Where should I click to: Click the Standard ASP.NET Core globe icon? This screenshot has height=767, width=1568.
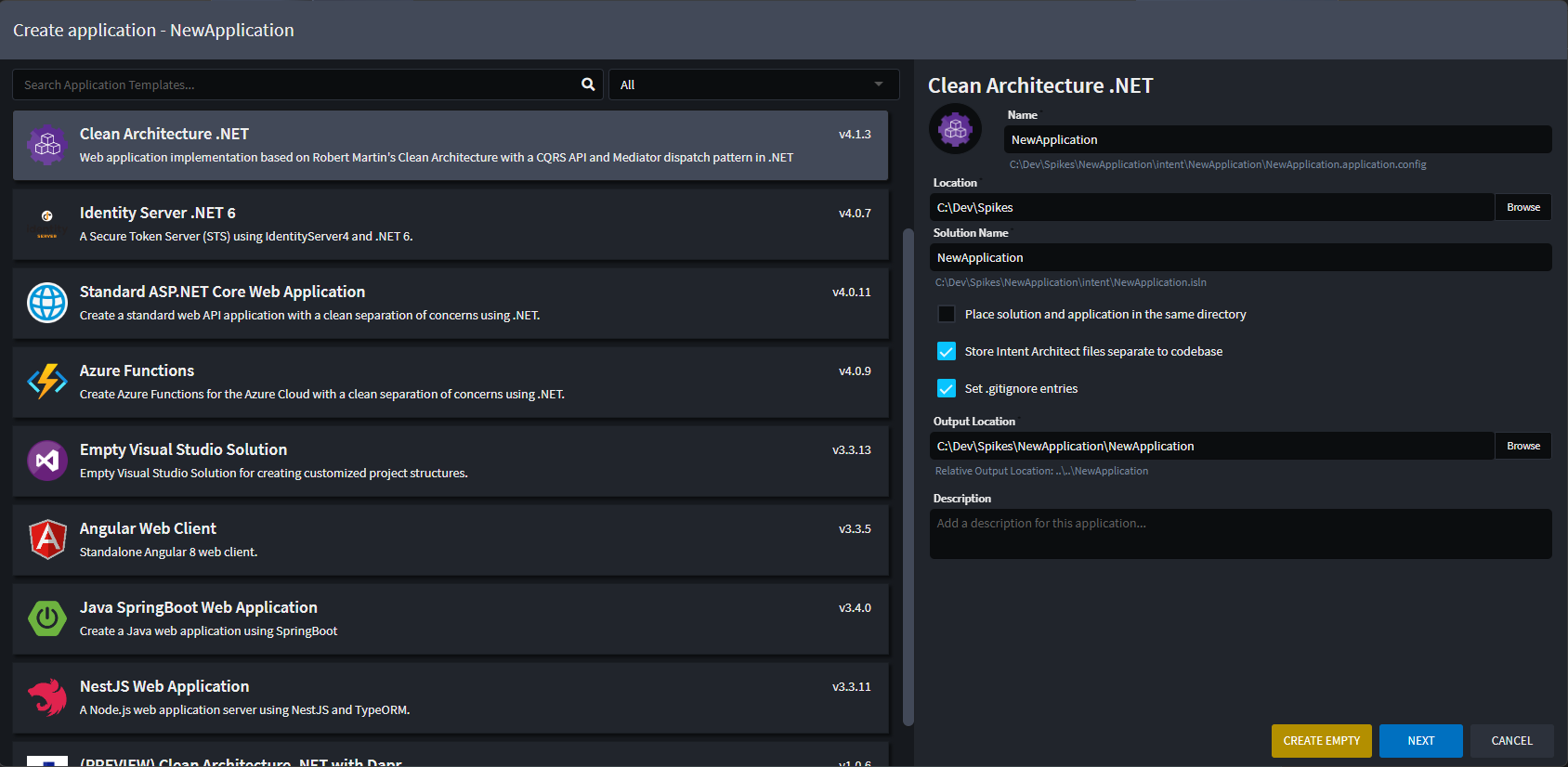tap(47, 303)
